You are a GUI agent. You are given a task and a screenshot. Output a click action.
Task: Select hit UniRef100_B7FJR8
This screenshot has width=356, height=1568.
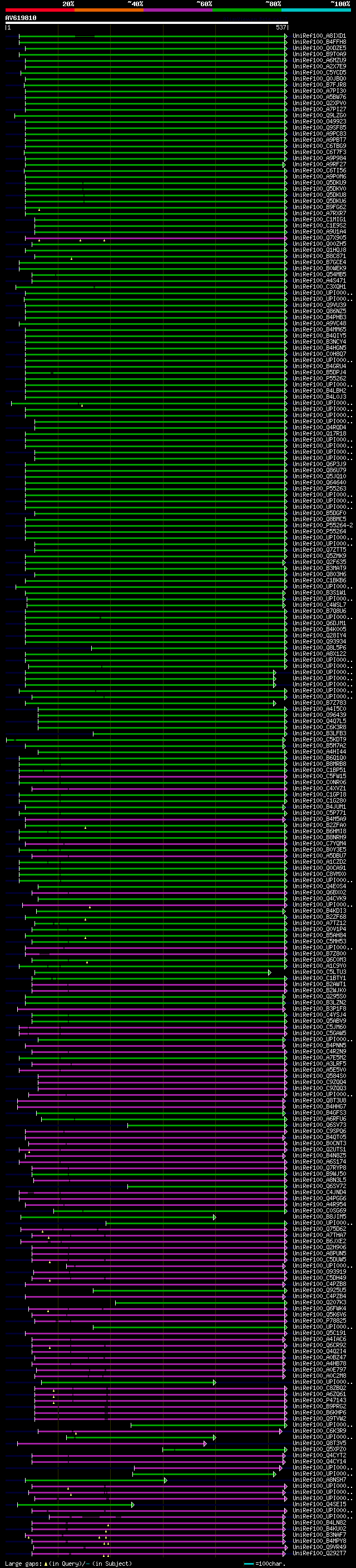319,85
